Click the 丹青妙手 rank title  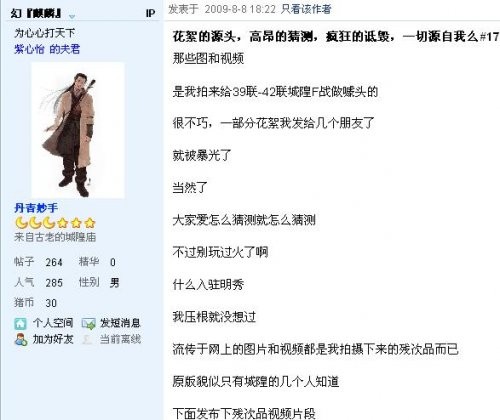36,208
